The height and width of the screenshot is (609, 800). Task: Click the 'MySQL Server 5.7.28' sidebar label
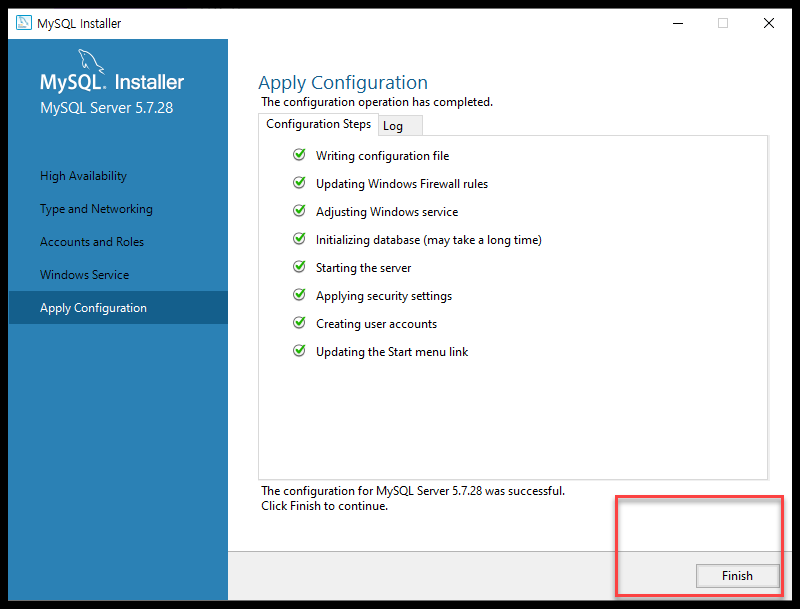[107, 108]
